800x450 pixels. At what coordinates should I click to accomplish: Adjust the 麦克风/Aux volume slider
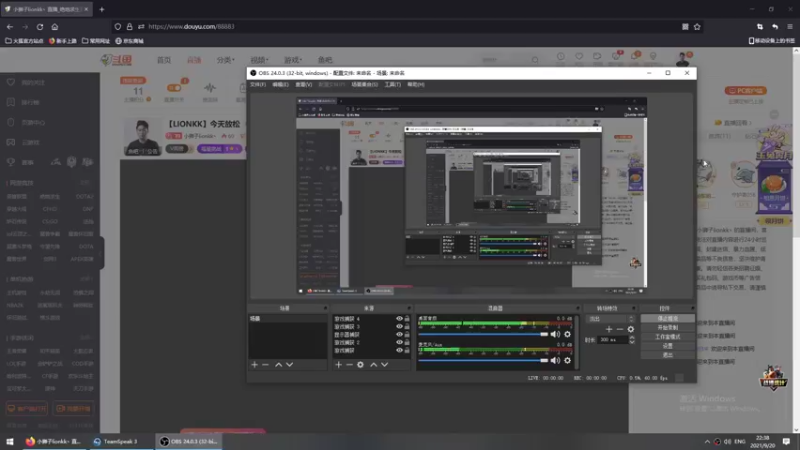[x=483, y=360]
